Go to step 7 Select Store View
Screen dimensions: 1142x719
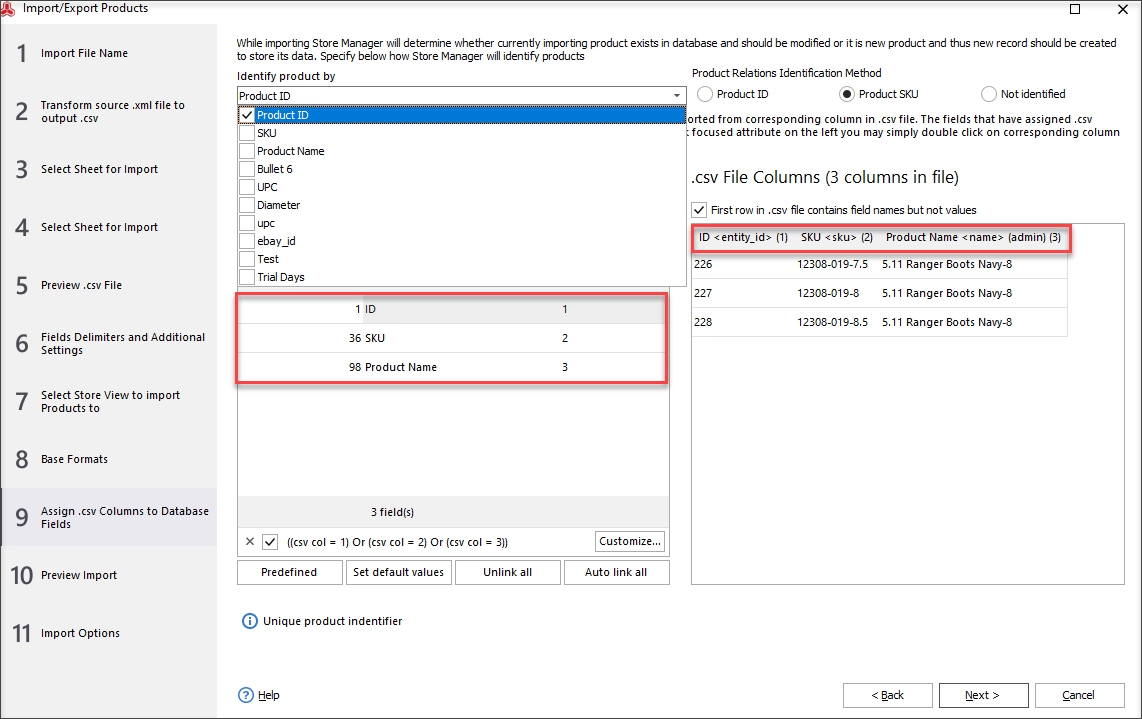[x=109, y=401]
